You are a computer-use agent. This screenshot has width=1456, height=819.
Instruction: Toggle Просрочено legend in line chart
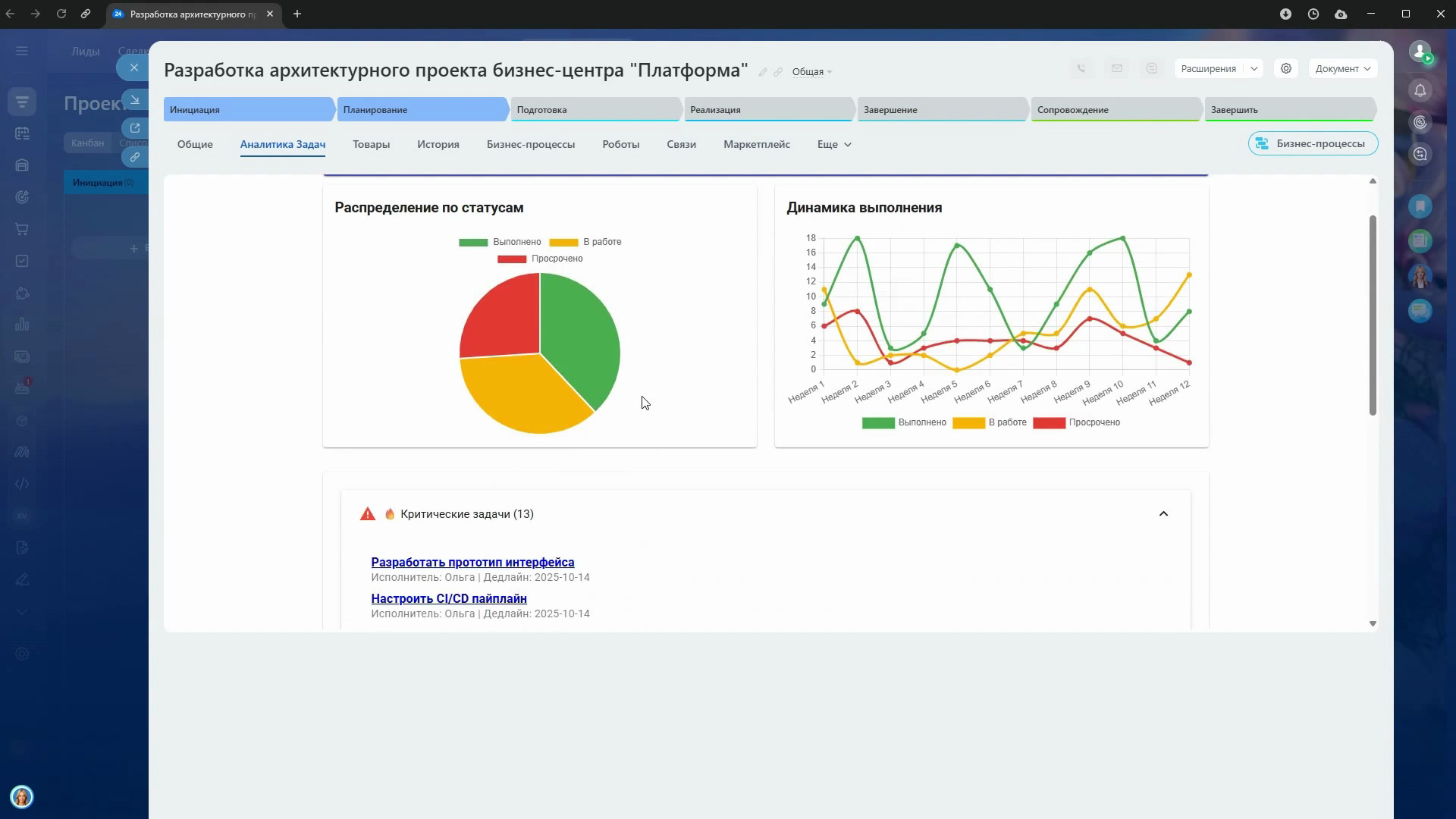click(1076, 422)
